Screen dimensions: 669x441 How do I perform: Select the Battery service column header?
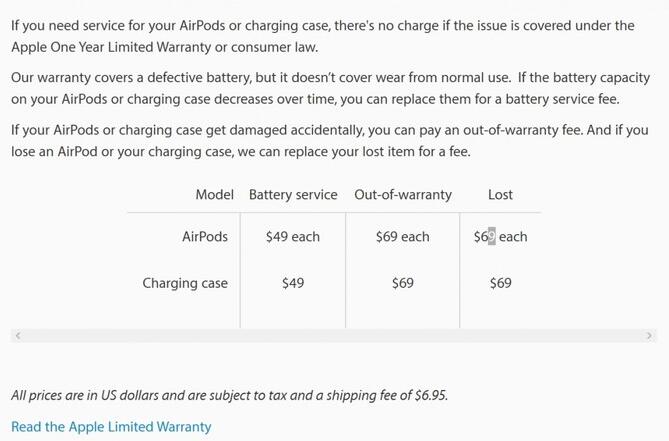(293, 194)
